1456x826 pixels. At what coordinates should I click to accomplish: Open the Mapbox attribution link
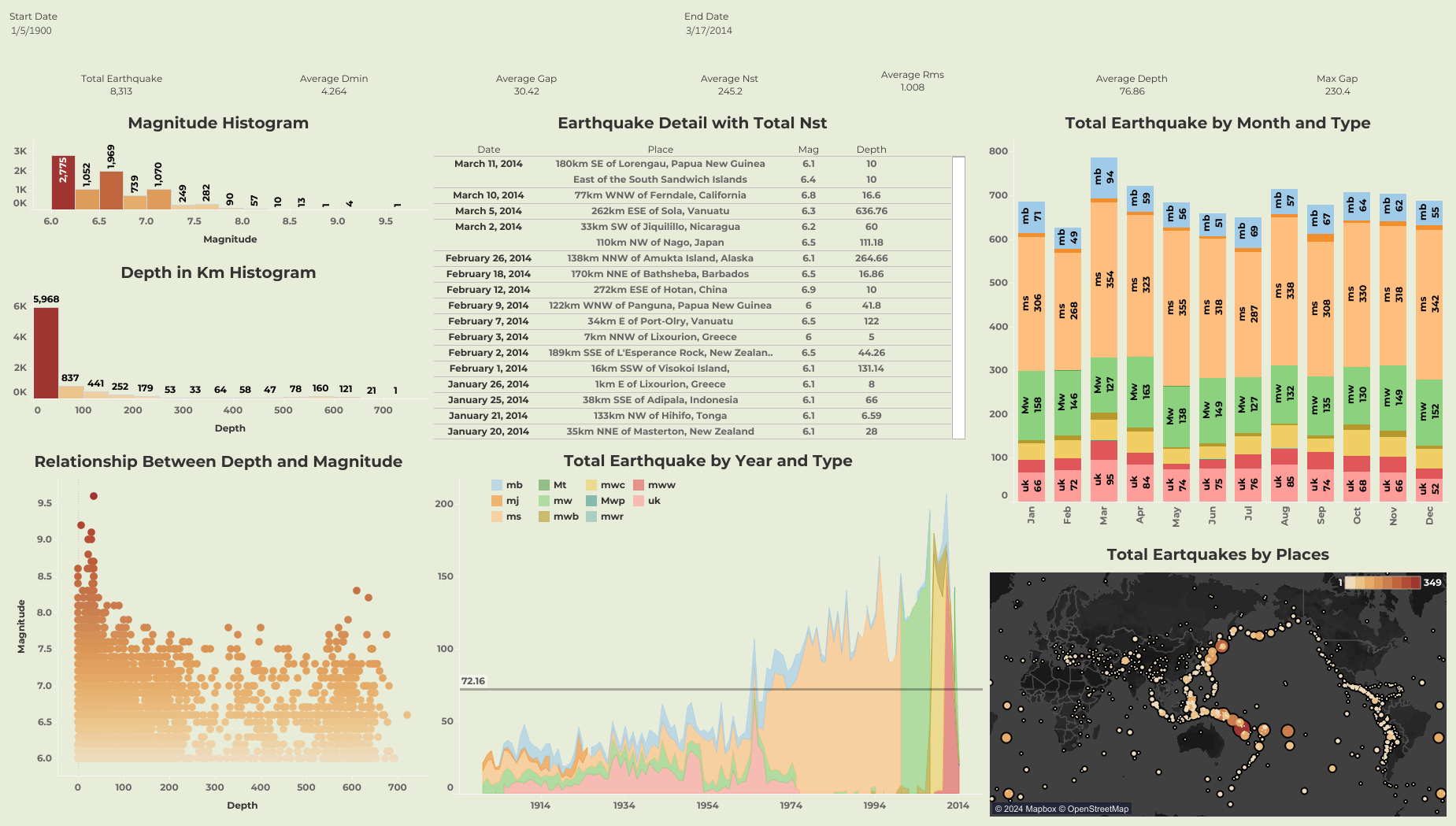[x=1025, y=809]
